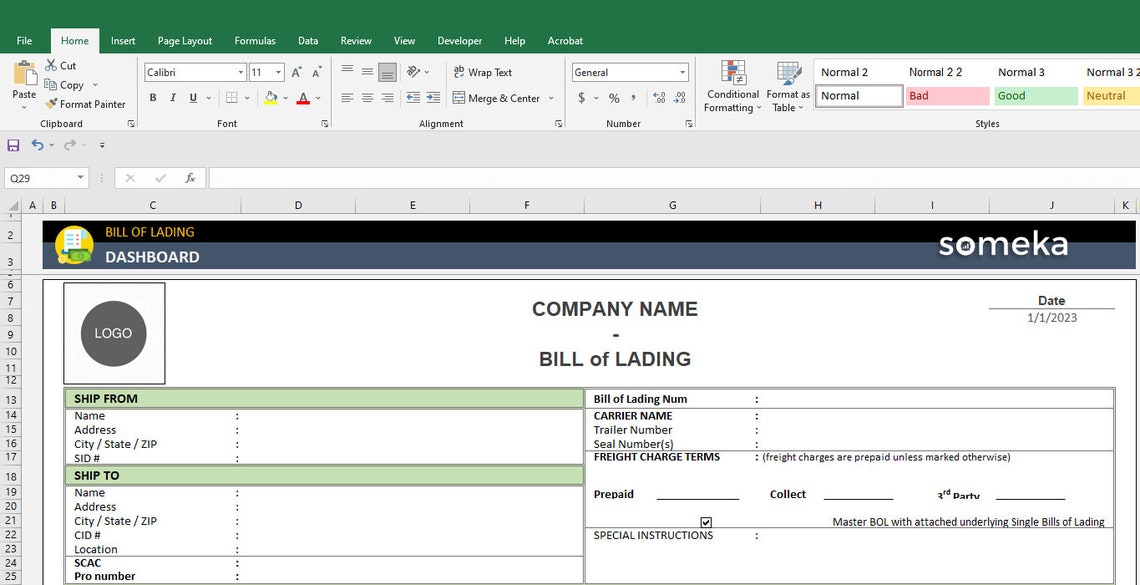Click the Format as Table button
Screen dimensions: 1140x585
(x=787, y=85)
